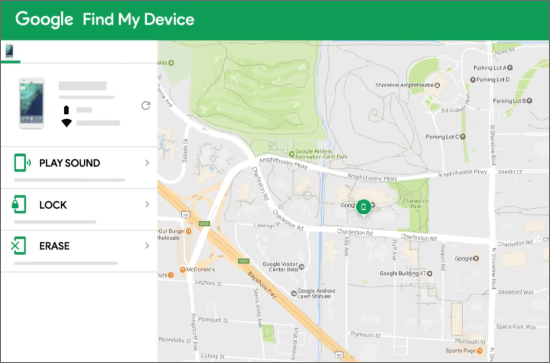Screen dimensions: 550x363
Task: Click the Google Visitor Center Beta marker
Action: tap(301, 267)
